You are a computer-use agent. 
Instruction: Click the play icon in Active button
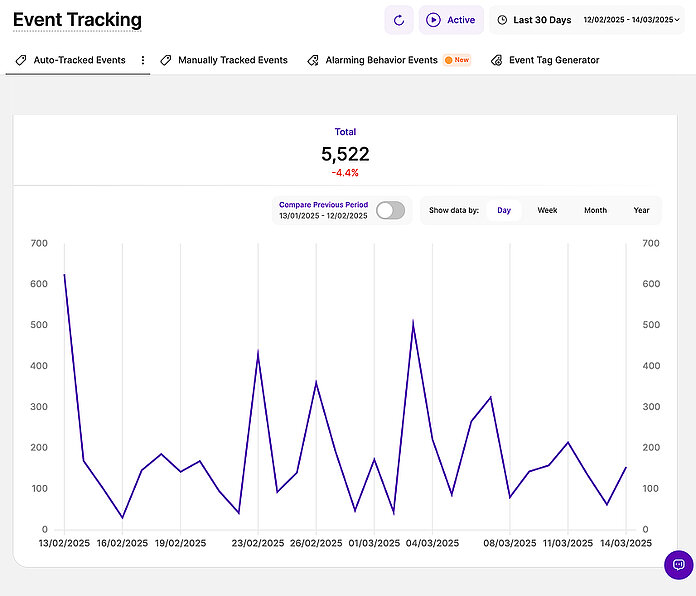pos(433,20)
